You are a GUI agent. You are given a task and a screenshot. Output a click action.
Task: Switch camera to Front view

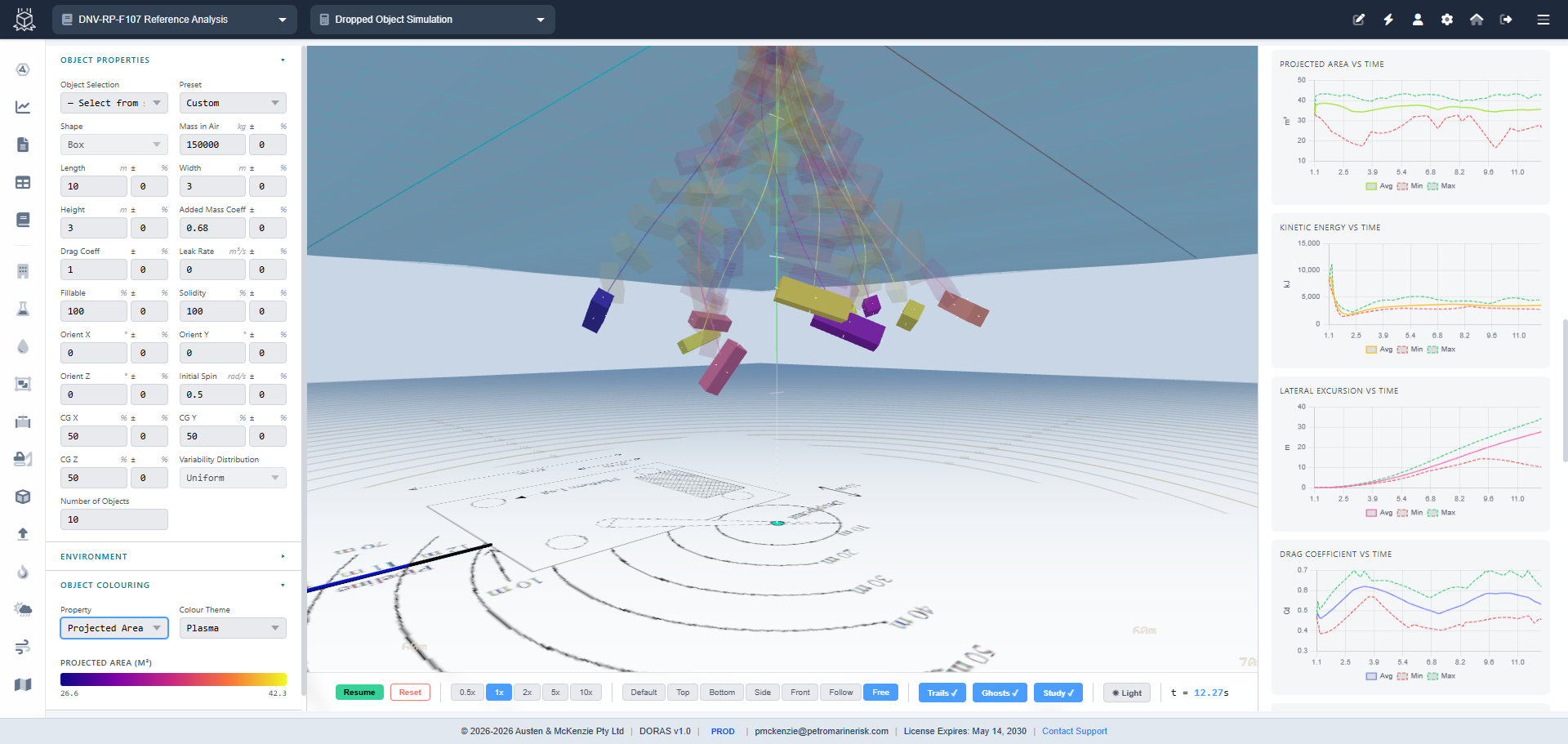(x=800, y=693)
